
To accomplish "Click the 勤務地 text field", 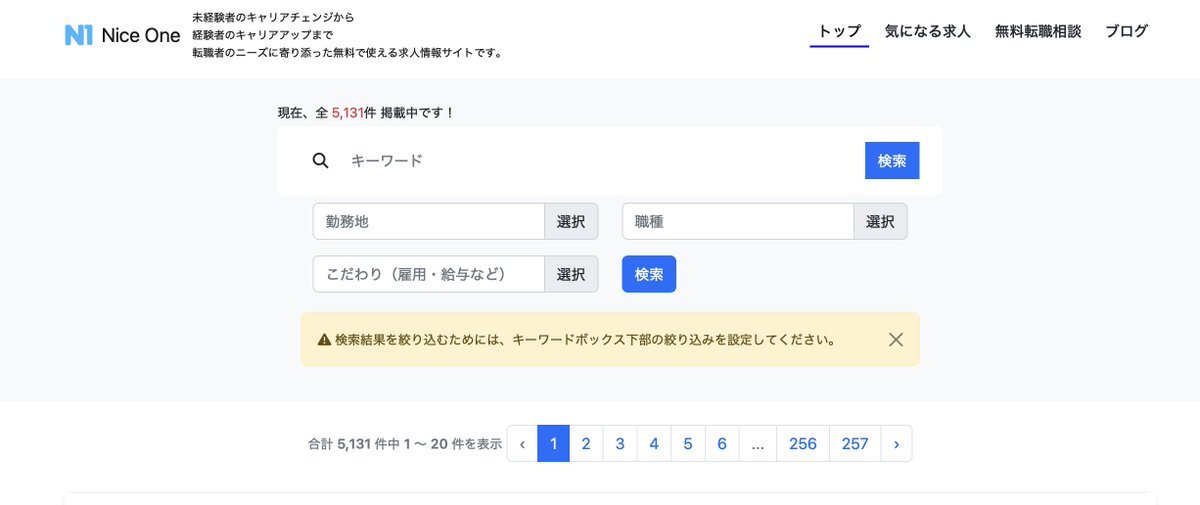I will [x=429, y=222].
